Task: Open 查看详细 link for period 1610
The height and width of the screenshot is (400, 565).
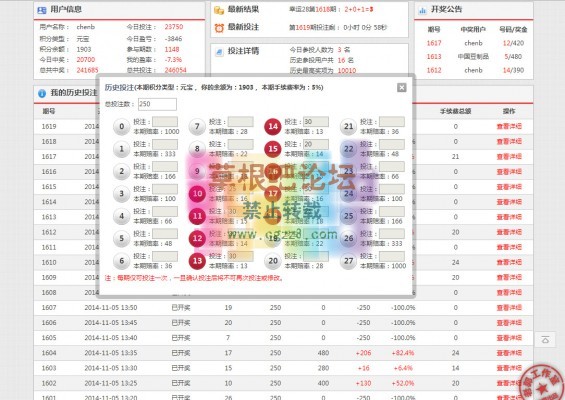Action: tap(509, 262)
